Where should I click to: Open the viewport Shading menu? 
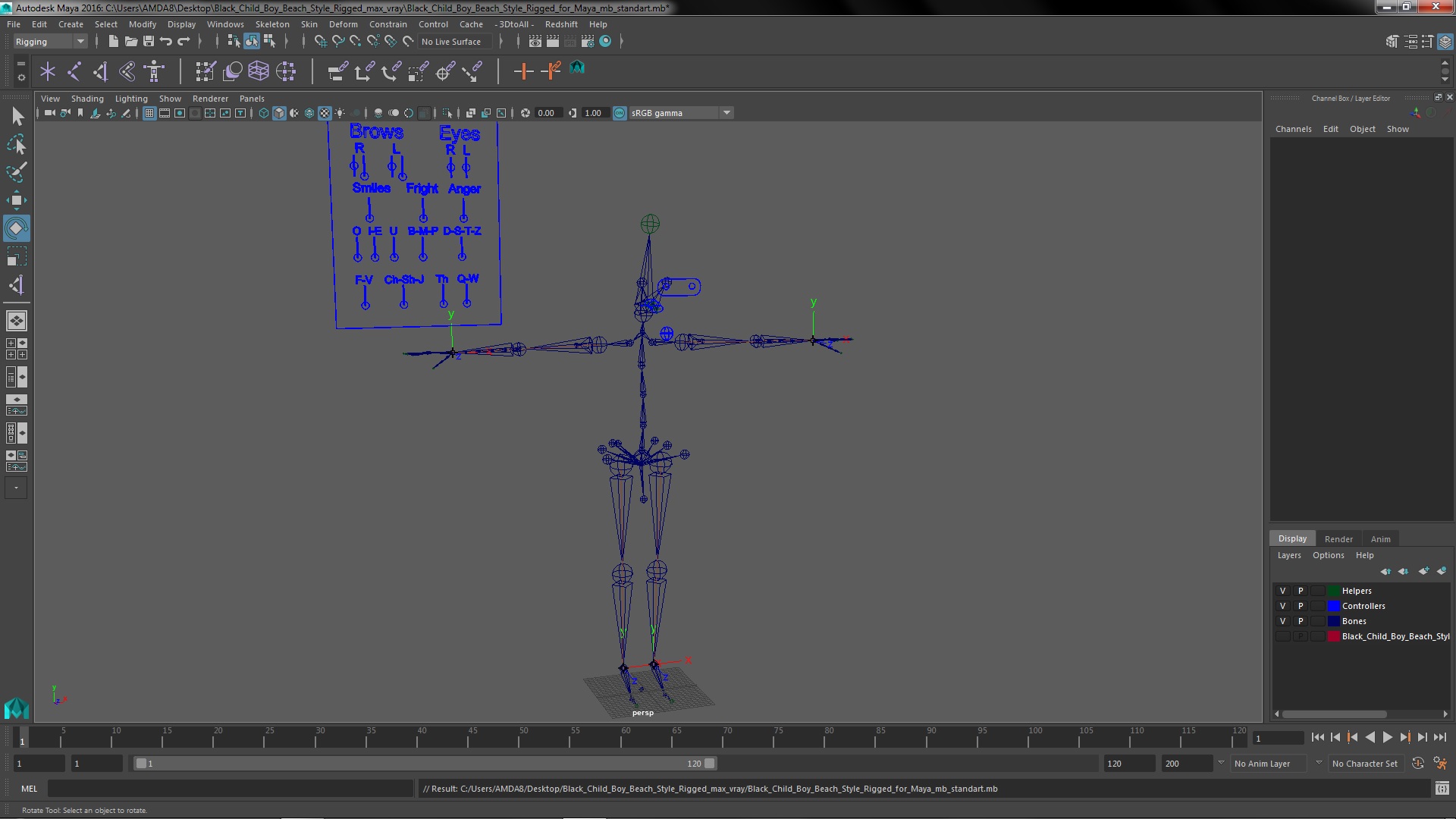click(x=87, y=99)
